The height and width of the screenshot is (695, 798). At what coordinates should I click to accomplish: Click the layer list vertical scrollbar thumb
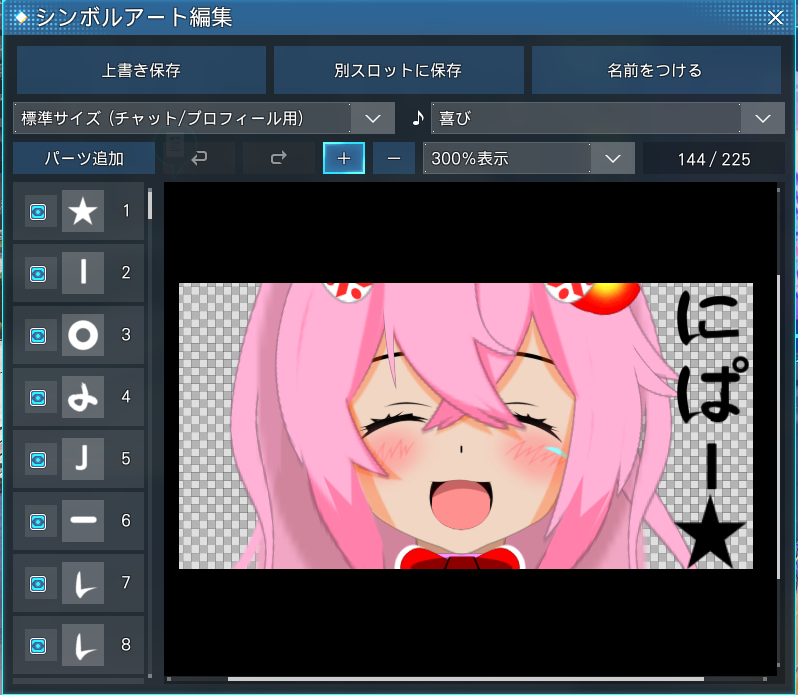(150, 204)
